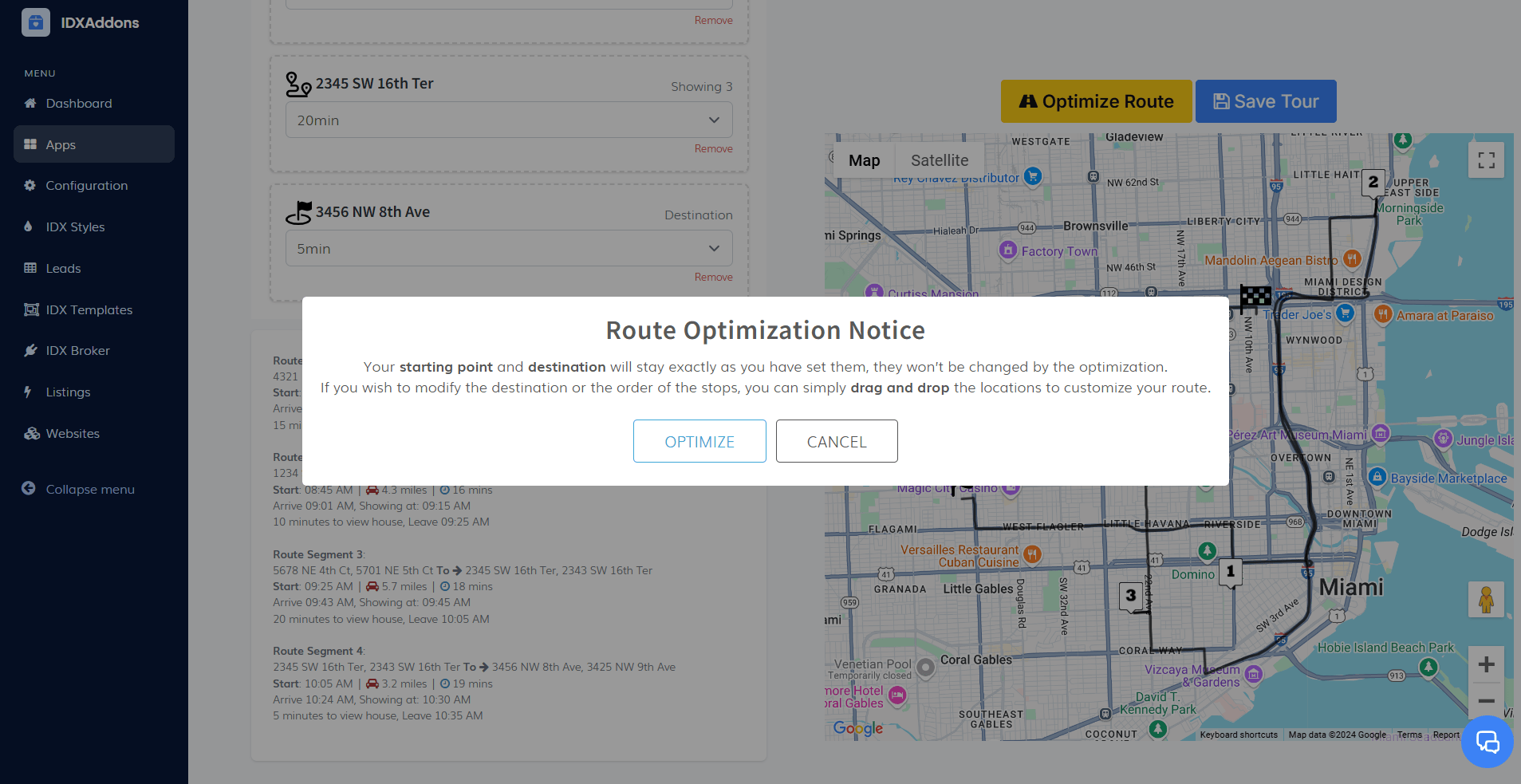Expand the 5min duration dropdown
This screenshot has height=784, width=1521.
point(509,249)
